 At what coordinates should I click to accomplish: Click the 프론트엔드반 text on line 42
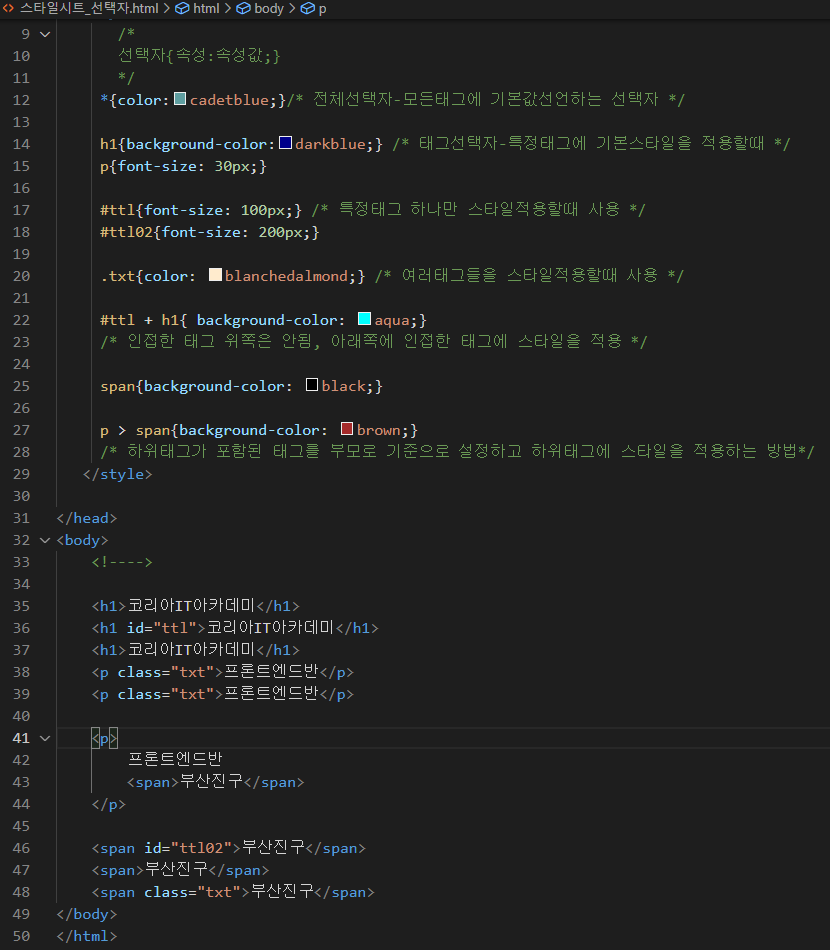[175, 760]
